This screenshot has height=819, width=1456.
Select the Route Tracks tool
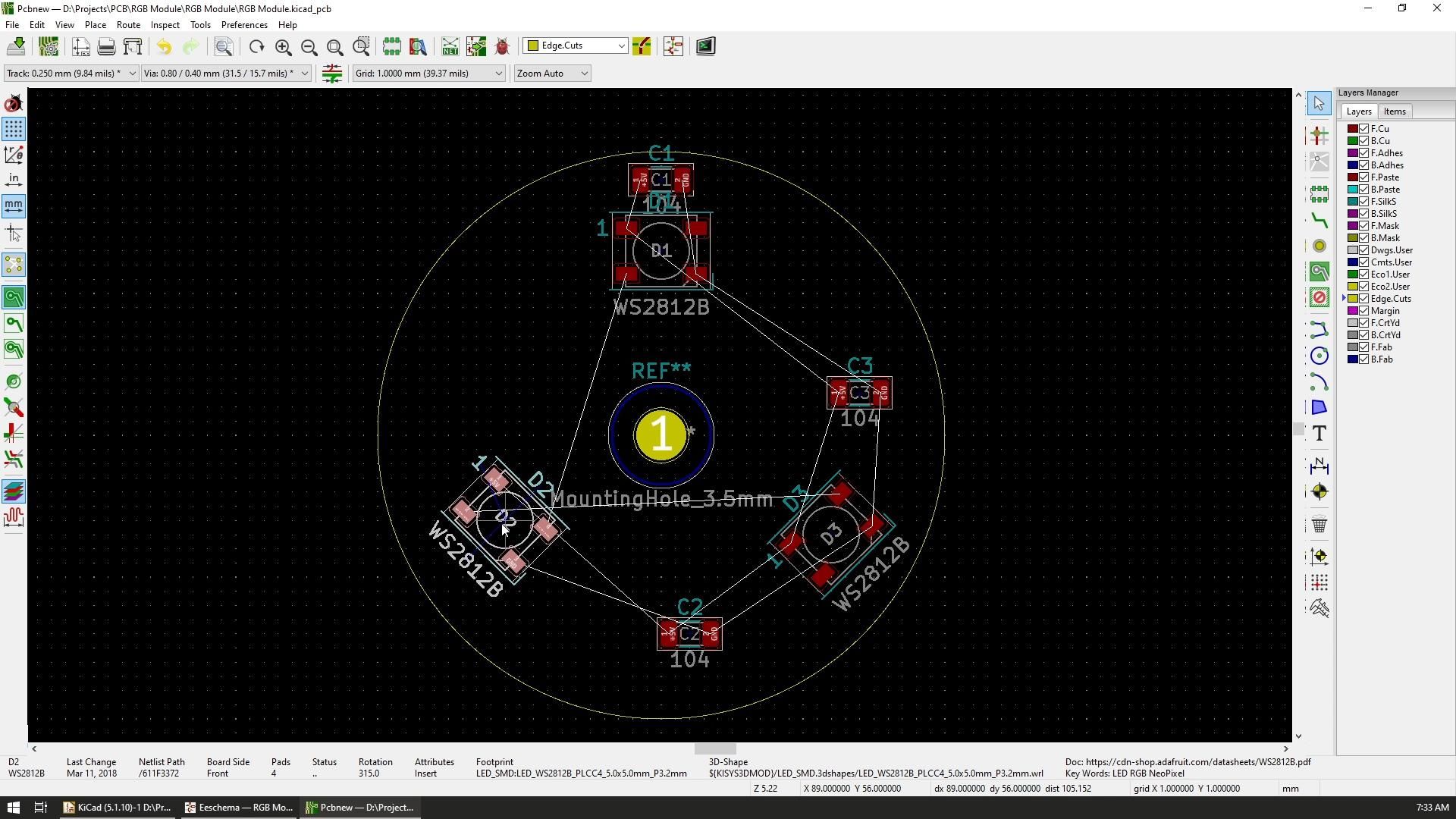[1319, 220]
